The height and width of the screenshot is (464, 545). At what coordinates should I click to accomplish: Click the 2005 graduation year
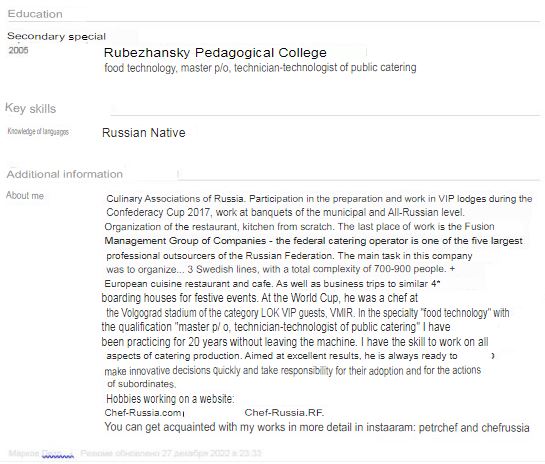[18, 50]
